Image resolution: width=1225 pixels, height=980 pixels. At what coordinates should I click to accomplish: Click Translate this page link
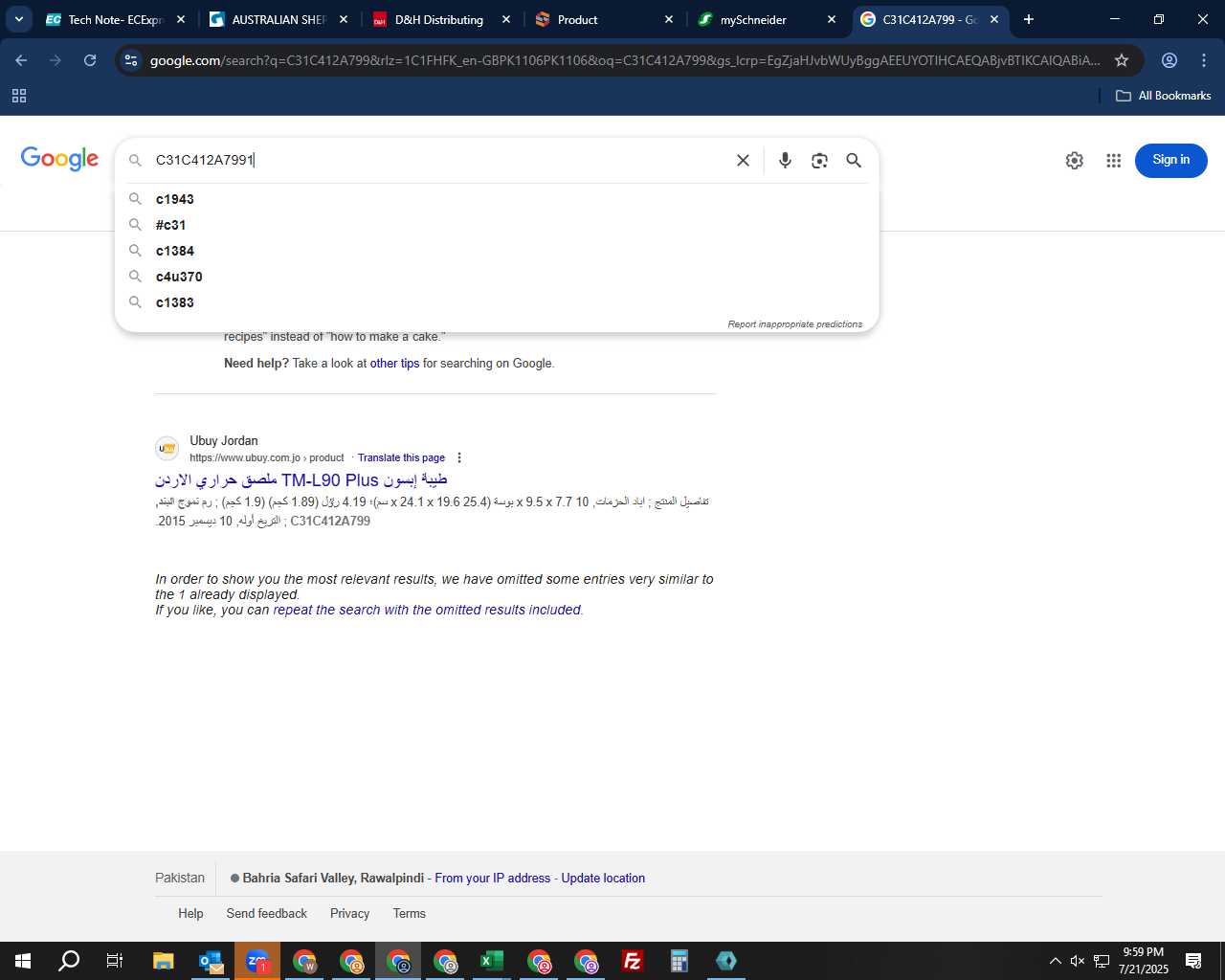[x=401, y=457]
